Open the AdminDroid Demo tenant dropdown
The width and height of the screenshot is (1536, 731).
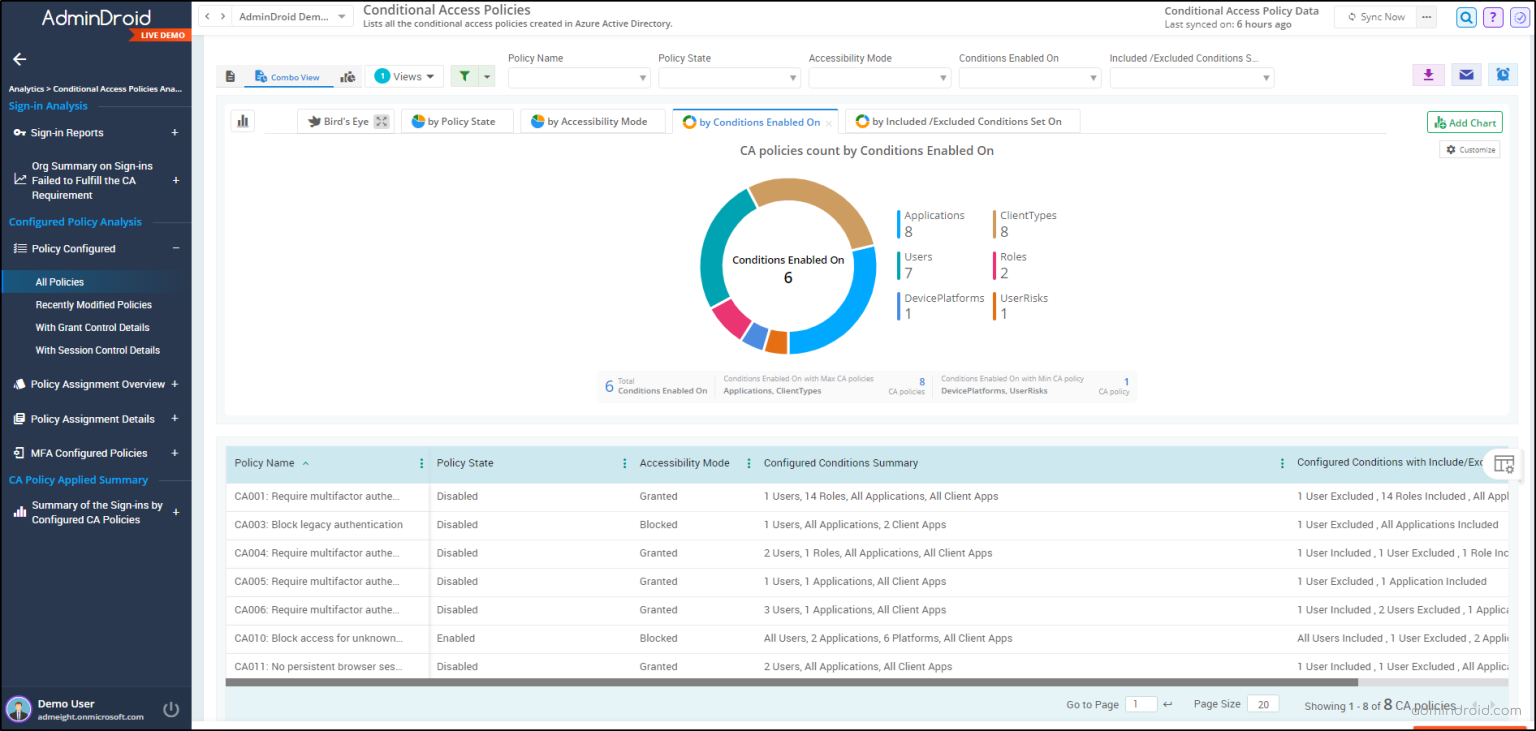pyautogui.click(x=292, y=16)
